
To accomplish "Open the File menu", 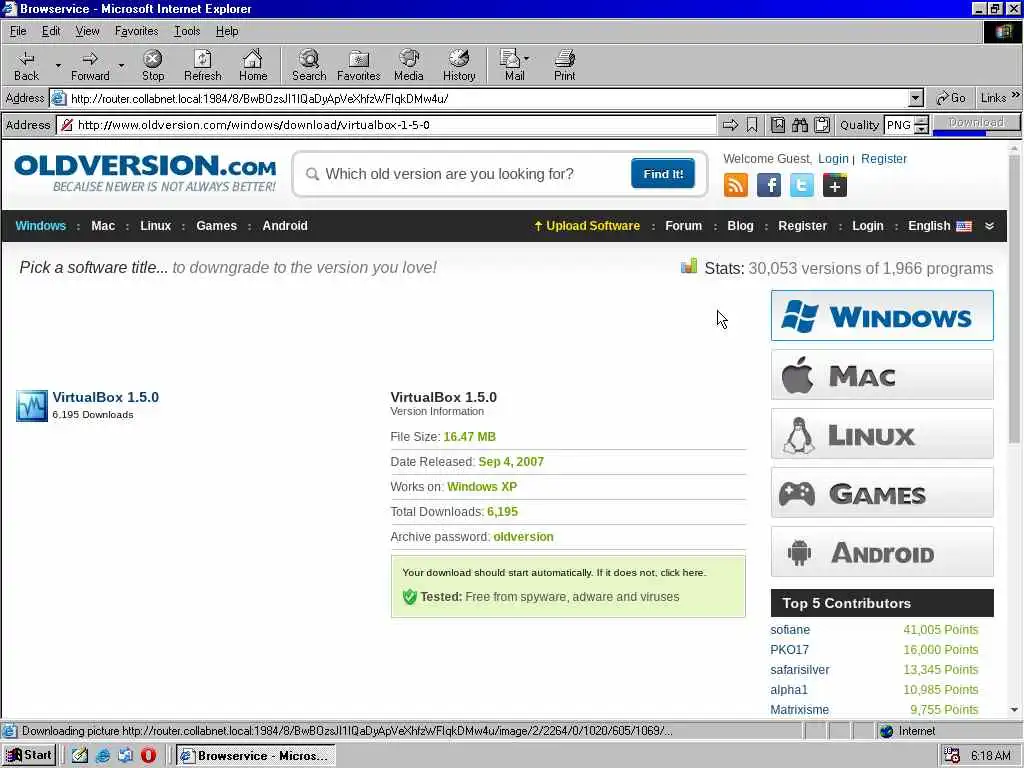I will click(18, 31).
